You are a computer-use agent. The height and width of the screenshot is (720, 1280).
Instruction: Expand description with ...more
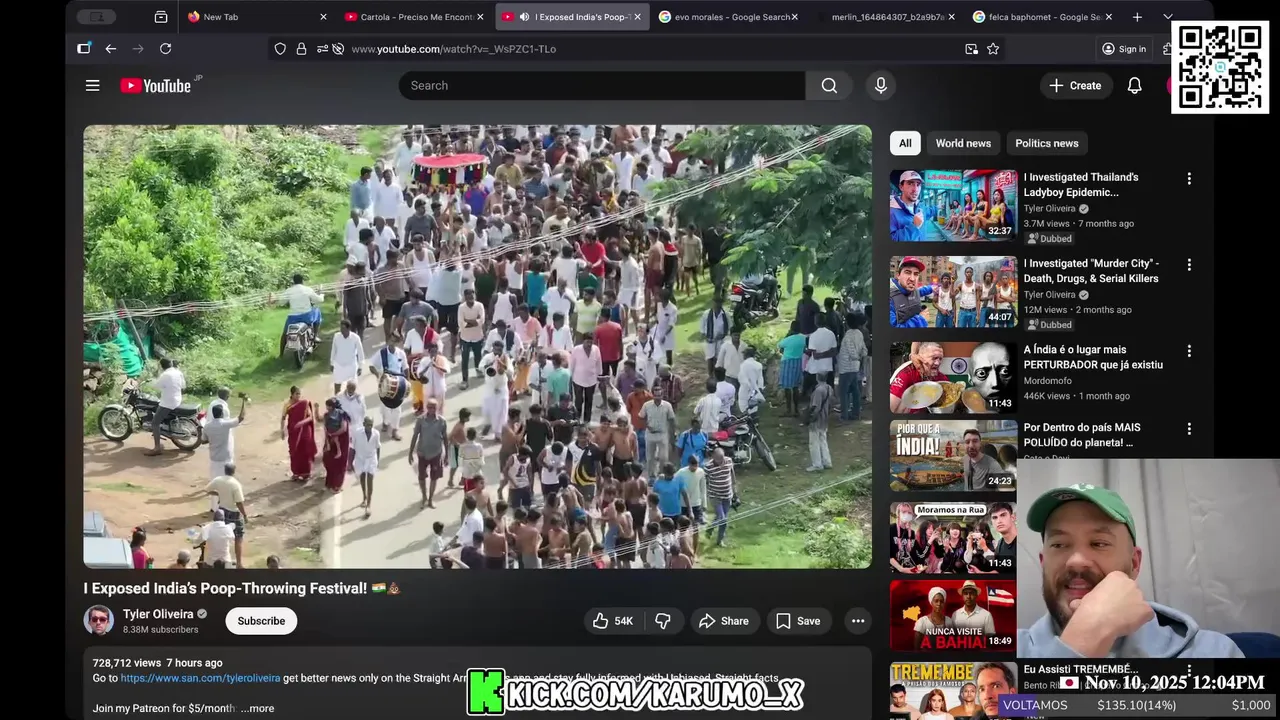257,708
